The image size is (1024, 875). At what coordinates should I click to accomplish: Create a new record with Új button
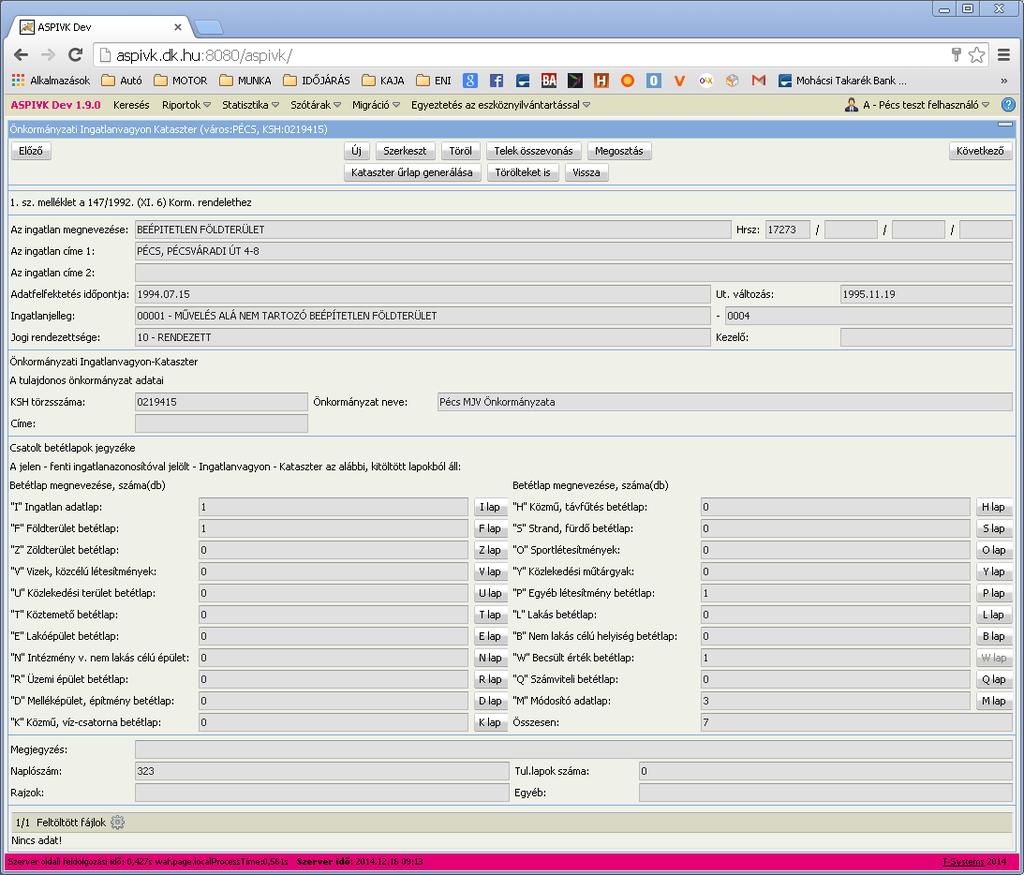point(356,151)
